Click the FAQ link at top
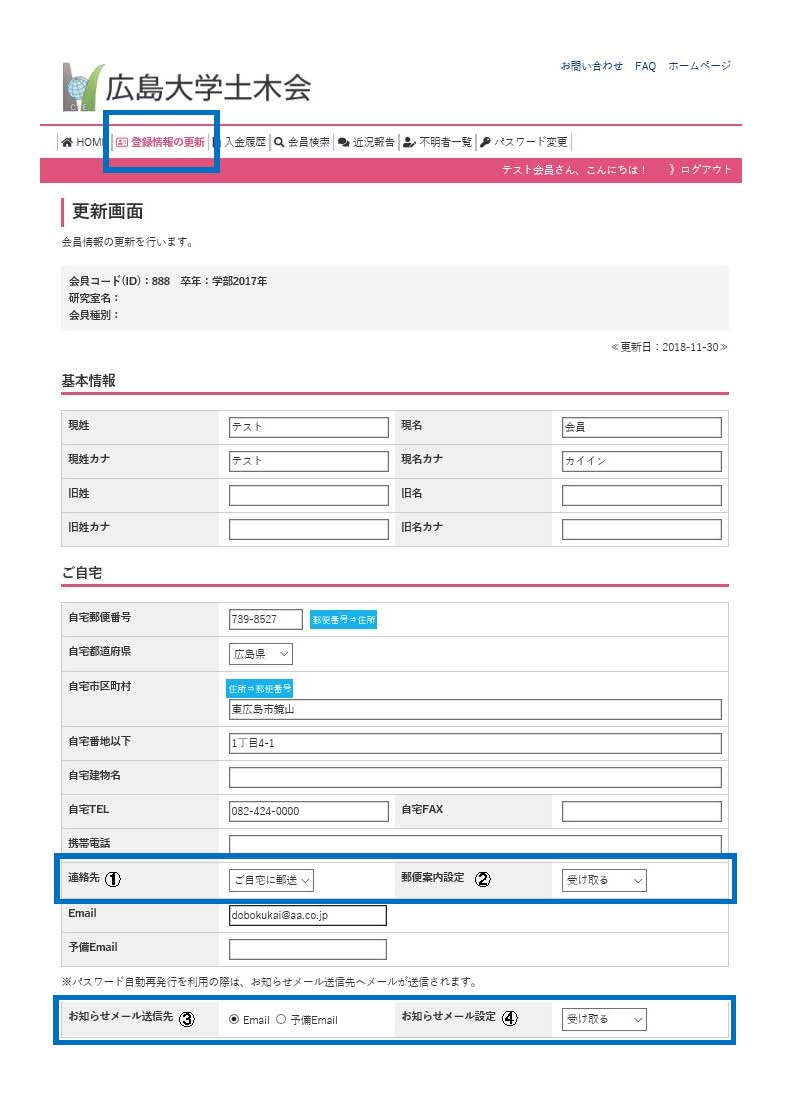The height and width of the screenshot is (1115, 800). pyautogui.click(x=645, y=66)
